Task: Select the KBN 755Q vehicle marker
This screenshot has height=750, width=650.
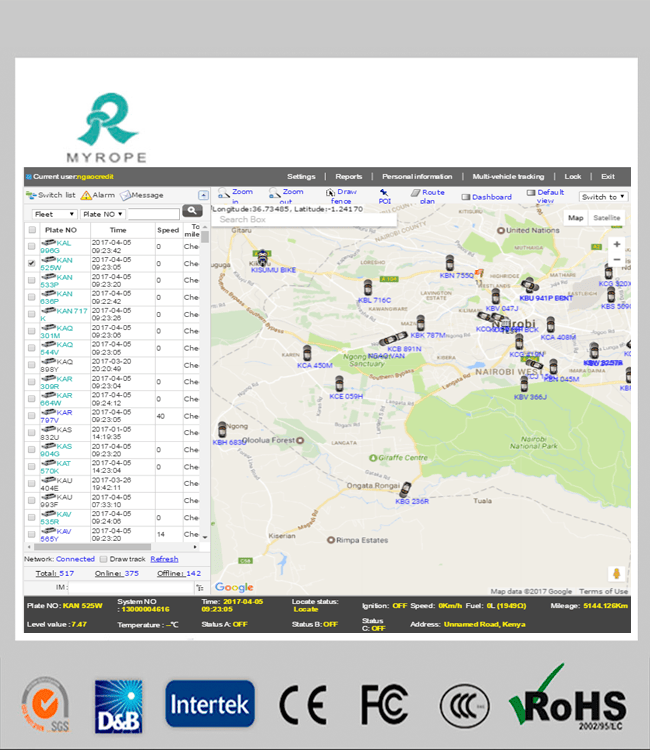Action: coord(450,263)
